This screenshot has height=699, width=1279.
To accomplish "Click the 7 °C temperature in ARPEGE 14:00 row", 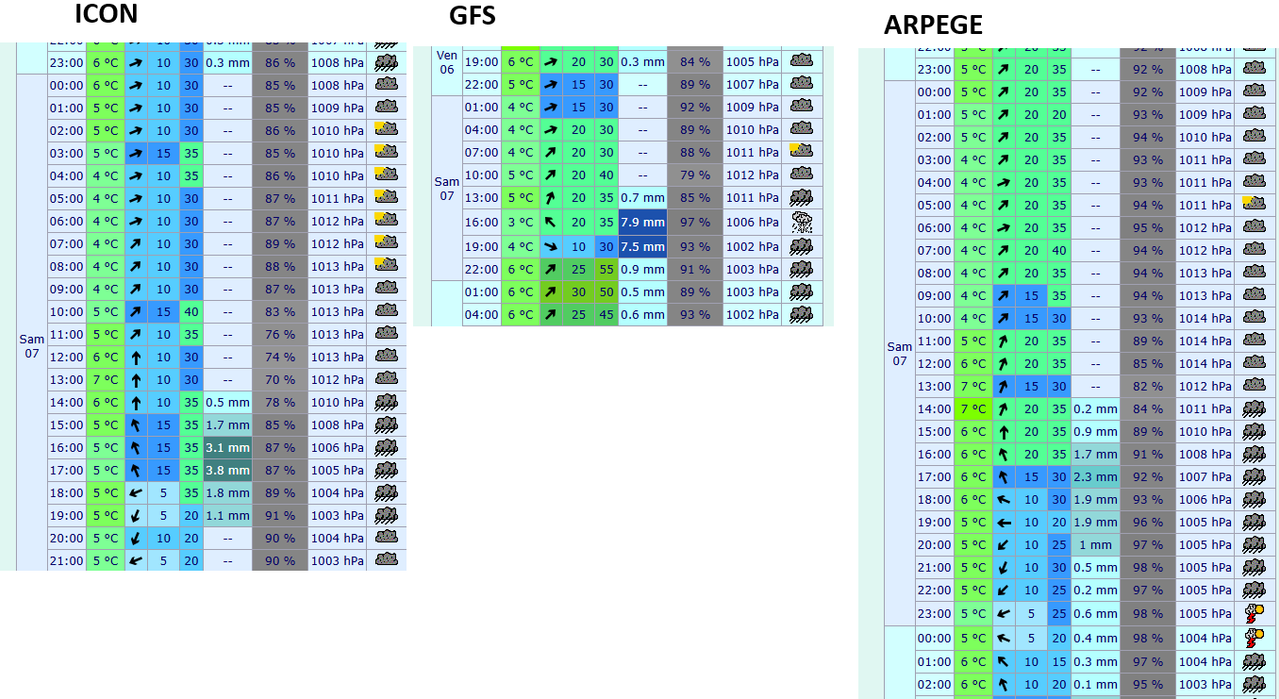I will pos(973,408).
